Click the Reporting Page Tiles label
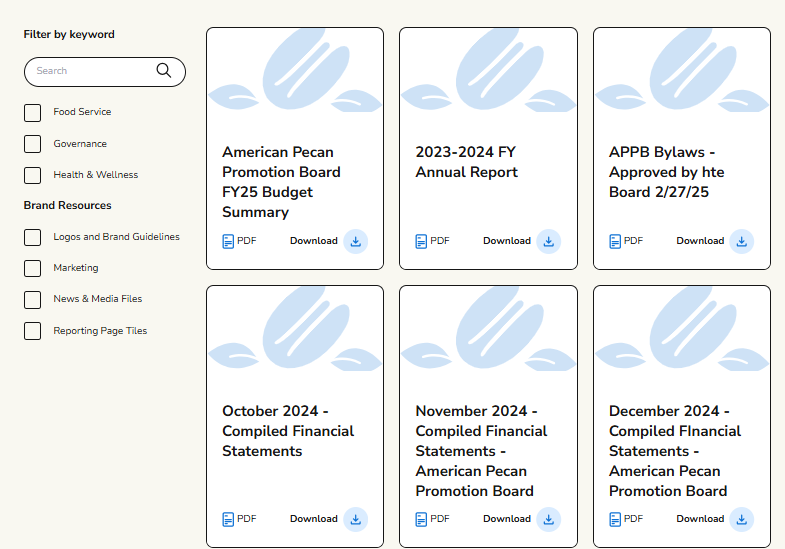785x549 pixels. point(100,331)
